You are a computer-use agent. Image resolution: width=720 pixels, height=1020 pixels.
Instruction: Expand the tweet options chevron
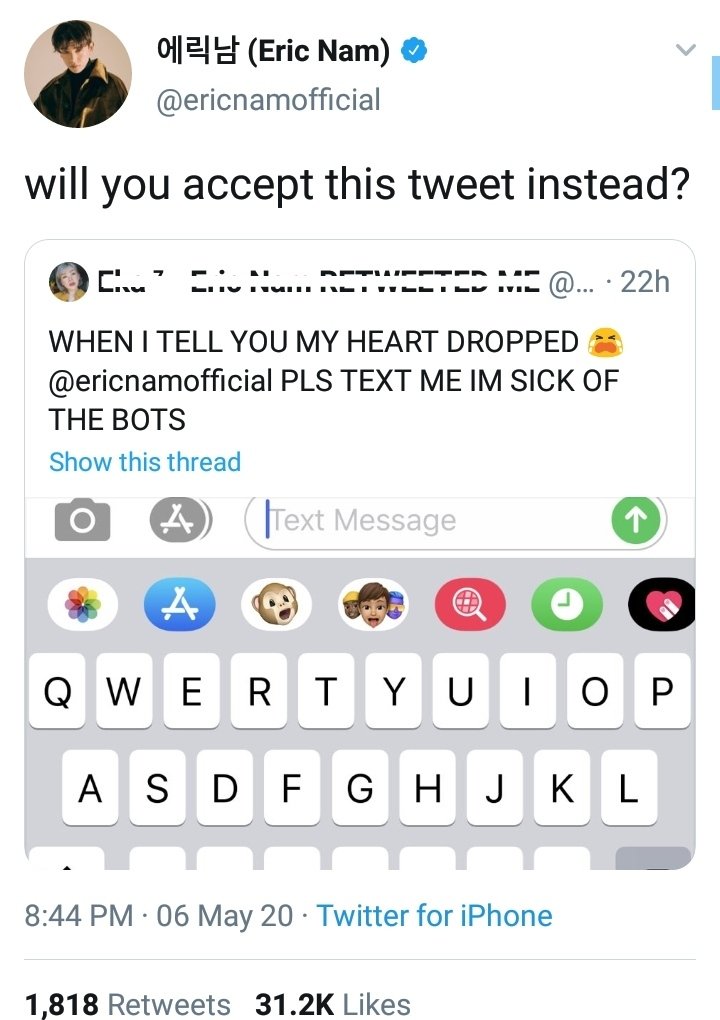point(685,50)
